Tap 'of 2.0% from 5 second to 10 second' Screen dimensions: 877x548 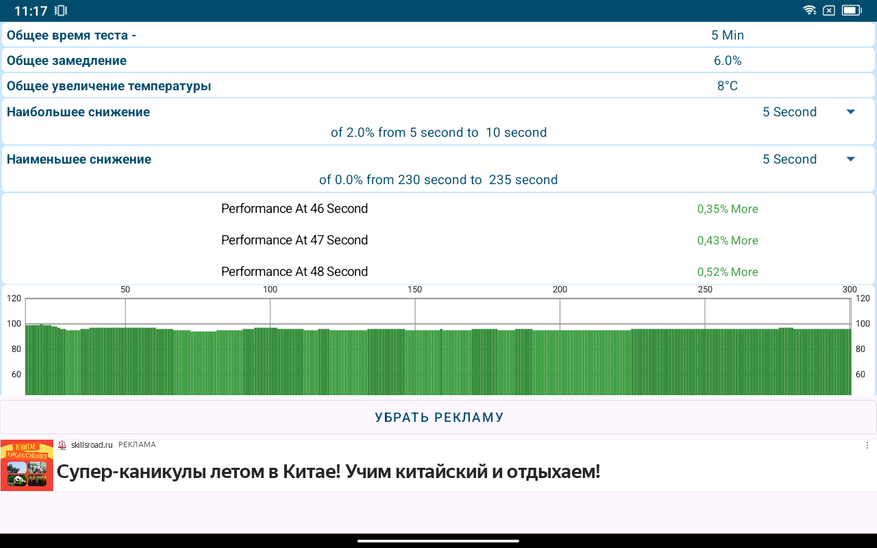[438, 133]
